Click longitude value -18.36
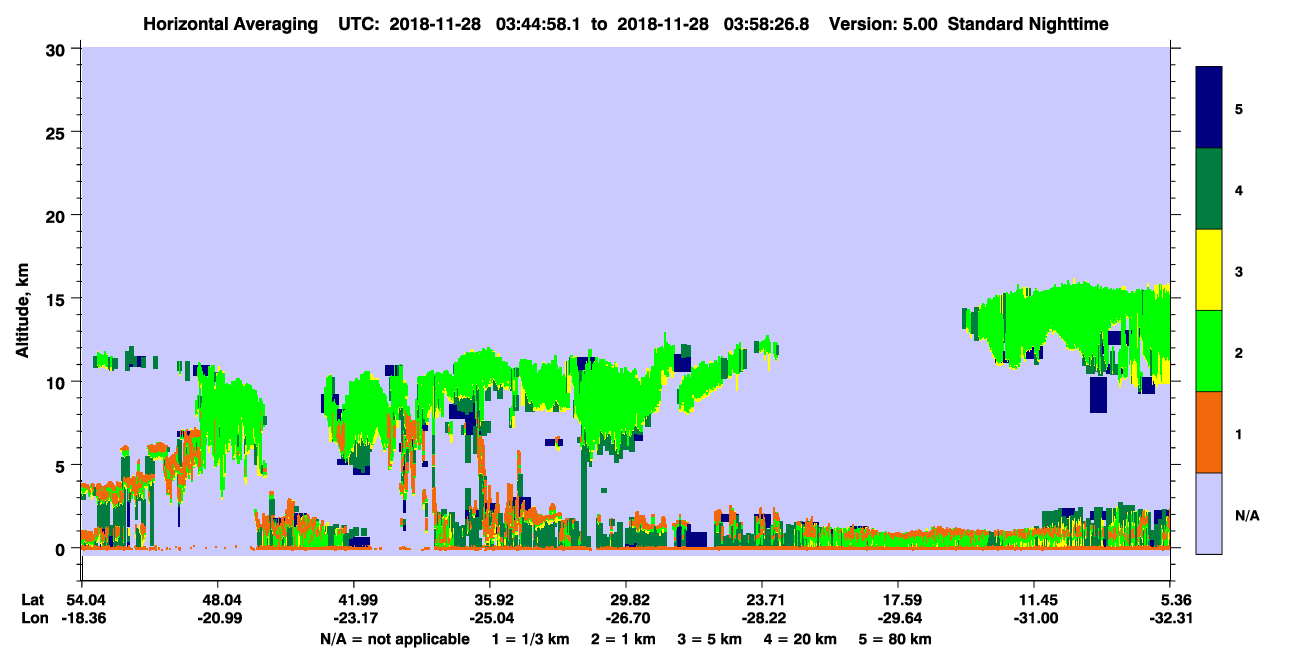Image resolution: width=1300 pixels, height=667 pixels. [x=81, y=618]
